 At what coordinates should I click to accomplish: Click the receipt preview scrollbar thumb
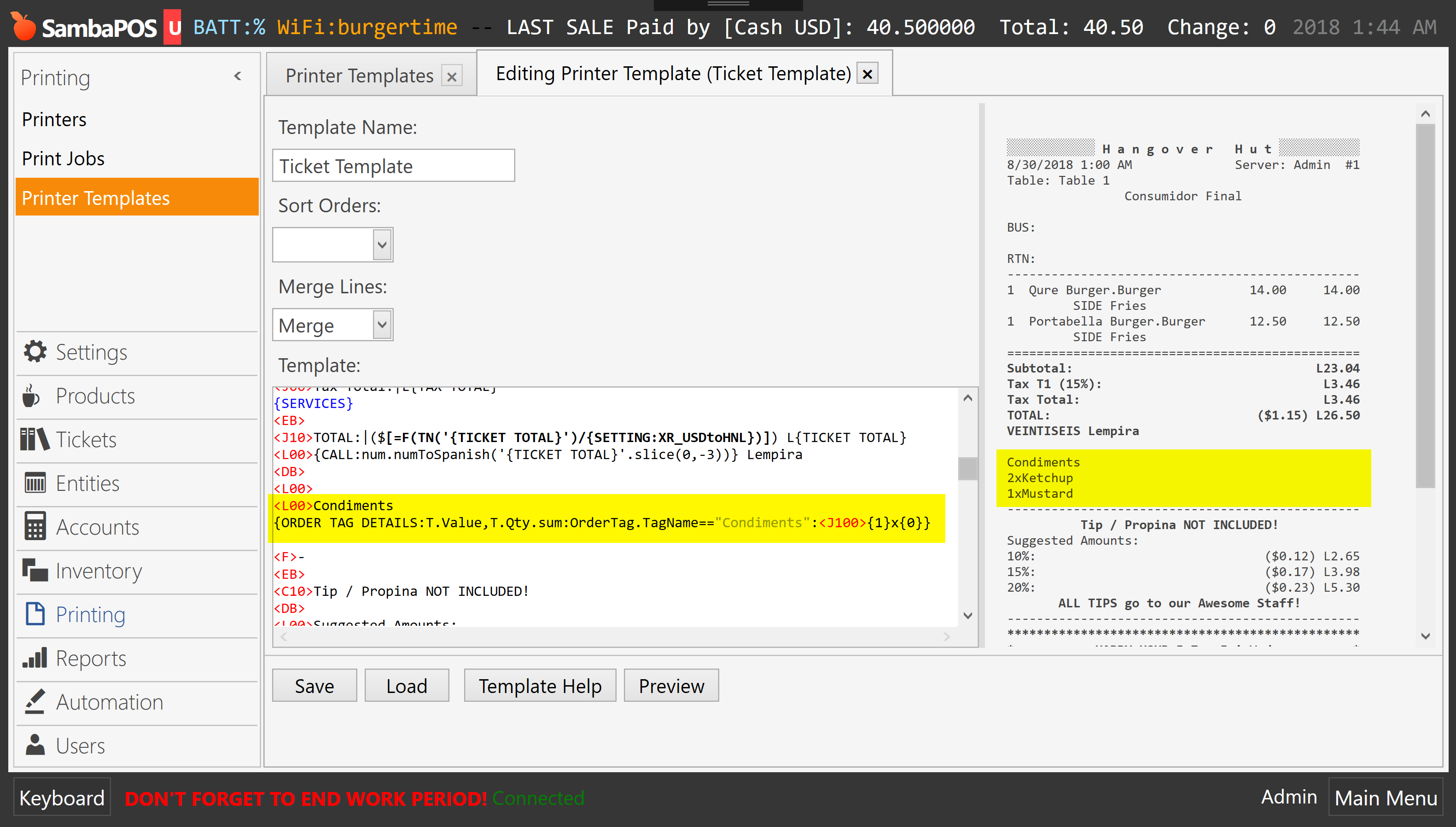pyautogui.click(x=1425, y=306)
